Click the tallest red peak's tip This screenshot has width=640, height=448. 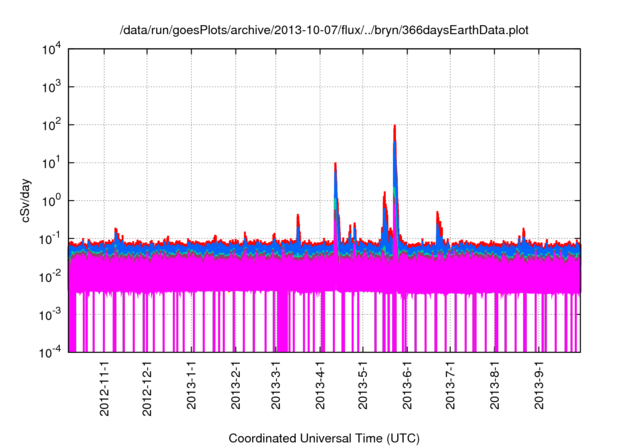click(395, 127)
